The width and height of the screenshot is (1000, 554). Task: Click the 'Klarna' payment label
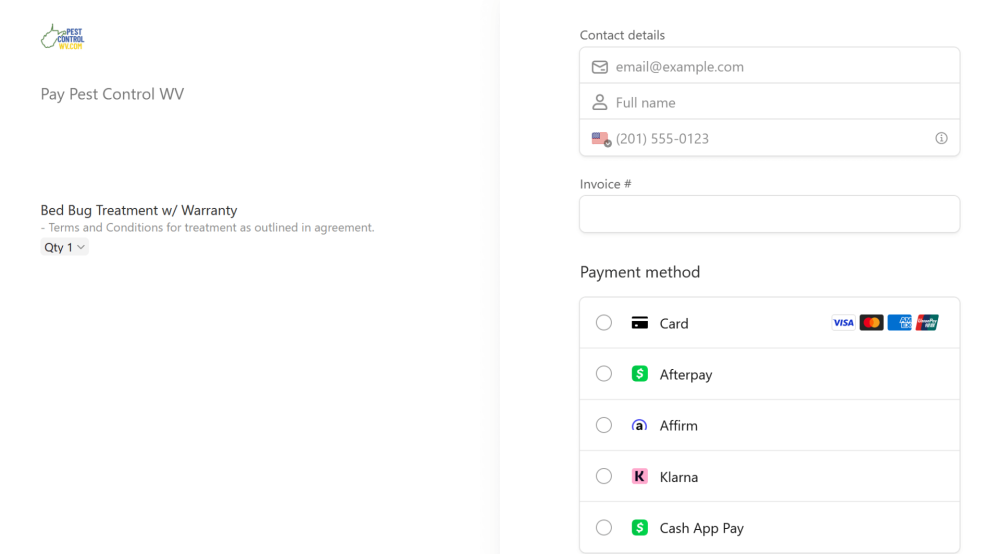click(679, 477)
